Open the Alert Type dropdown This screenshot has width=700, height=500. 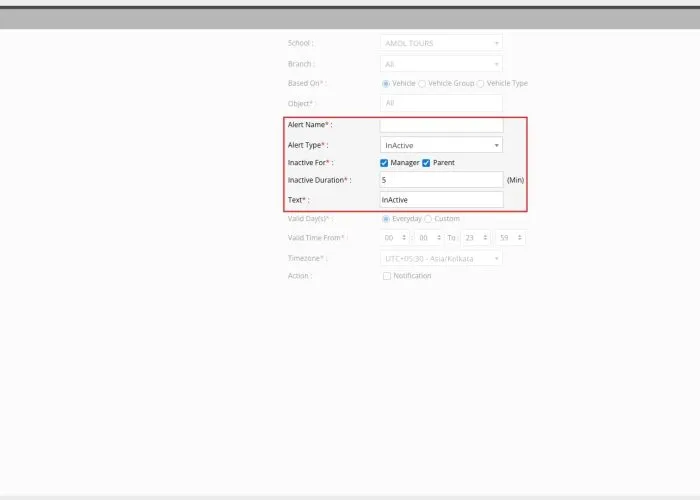coord(441,145)
